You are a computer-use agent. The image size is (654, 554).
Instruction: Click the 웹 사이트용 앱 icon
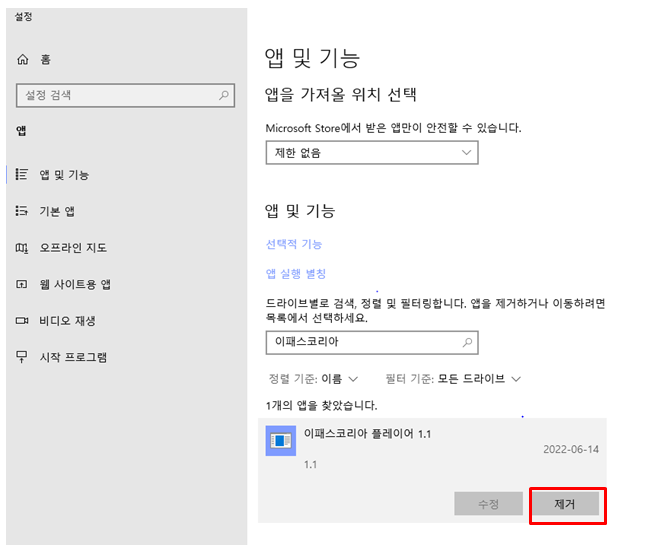(x=22, y=285)
